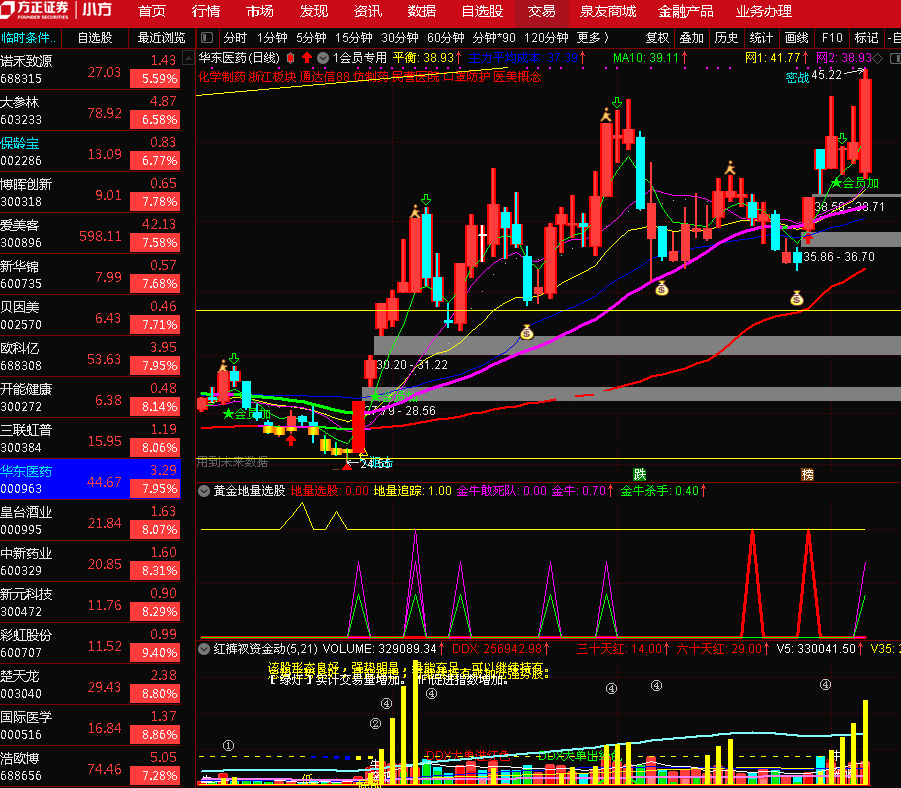This screenshot has height=788, width=901.
Task: Click the 方正证券 logo icon
Action: [x=8, y=9]
